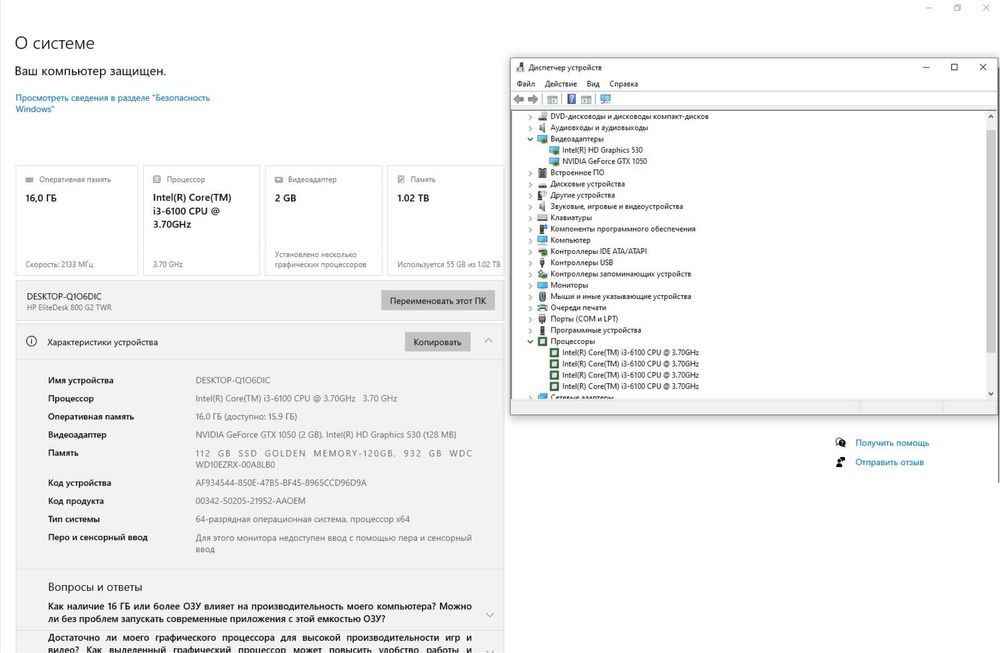Open help via blue question mark icon

pyautogui.click(x=571, y=99)
